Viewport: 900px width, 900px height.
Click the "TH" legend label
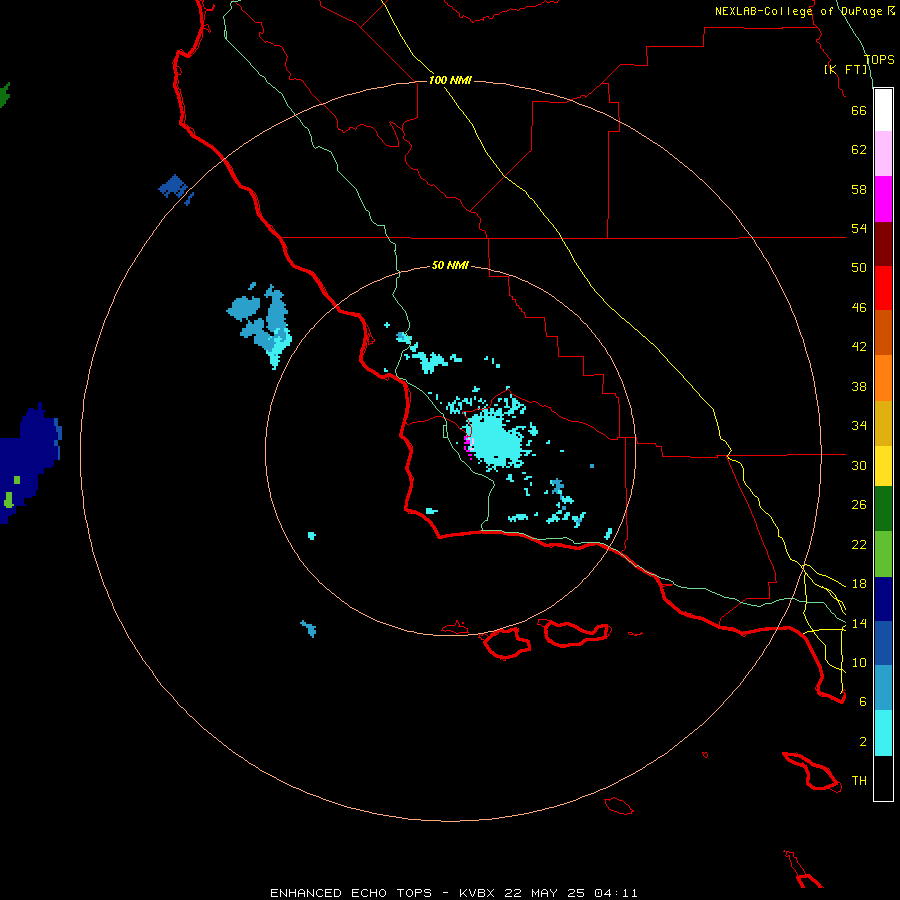coord(859,781)
